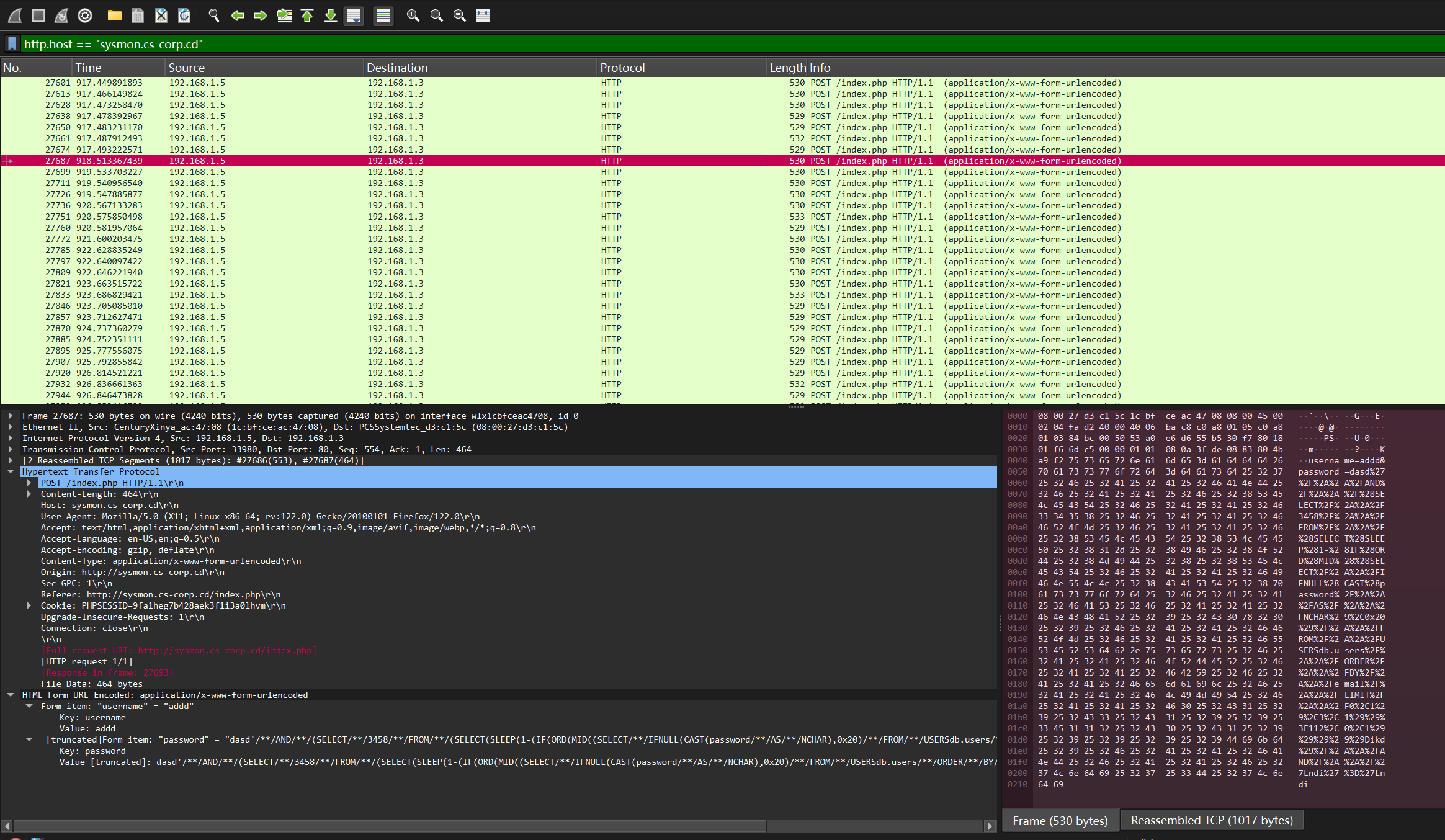Select the User-Agent header line

coord(260,516)
